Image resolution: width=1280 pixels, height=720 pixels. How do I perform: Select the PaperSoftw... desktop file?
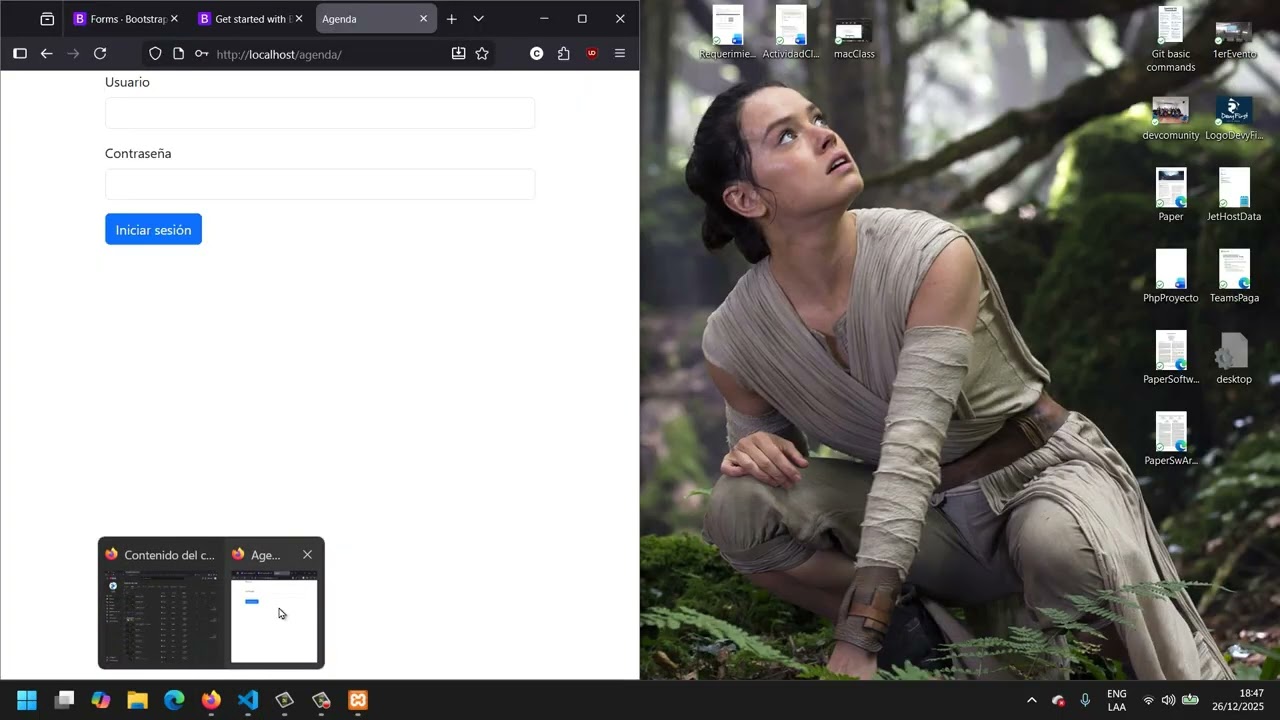(1171, 358)
